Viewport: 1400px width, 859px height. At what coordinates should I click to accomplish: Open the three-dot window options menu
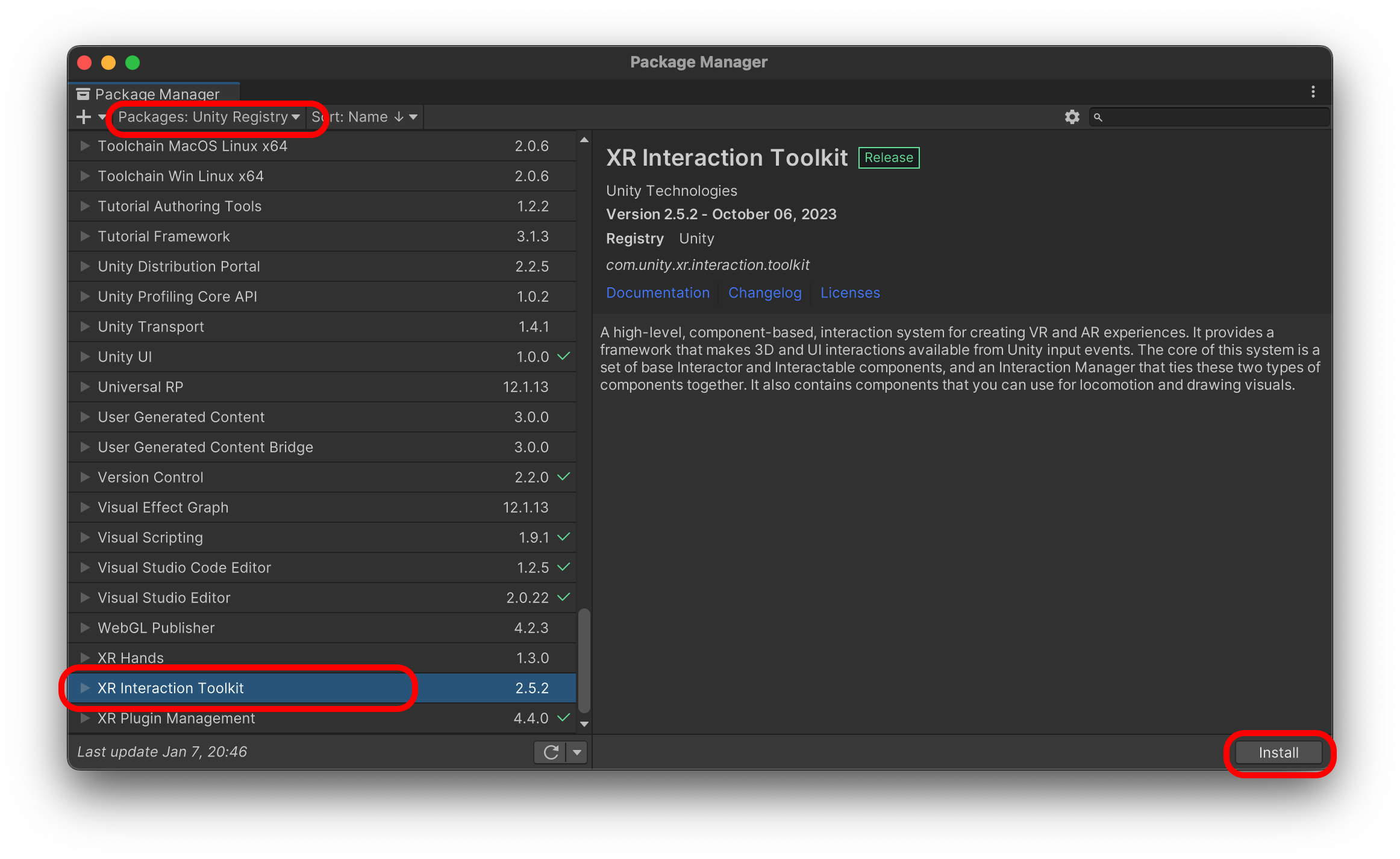pyautogui.click(x=1313, y=92)
